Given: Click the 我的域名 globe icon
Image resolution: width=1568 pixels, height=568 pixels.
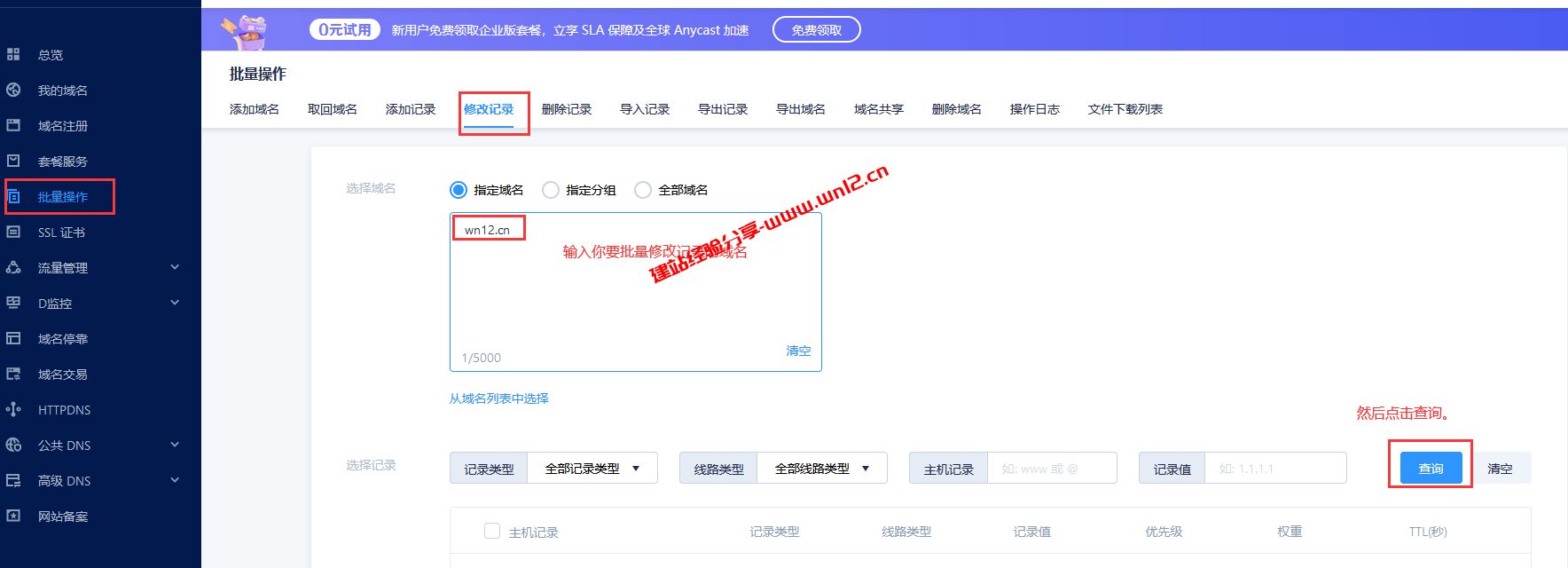Looking at the screenshot, I should coord(13,90).
